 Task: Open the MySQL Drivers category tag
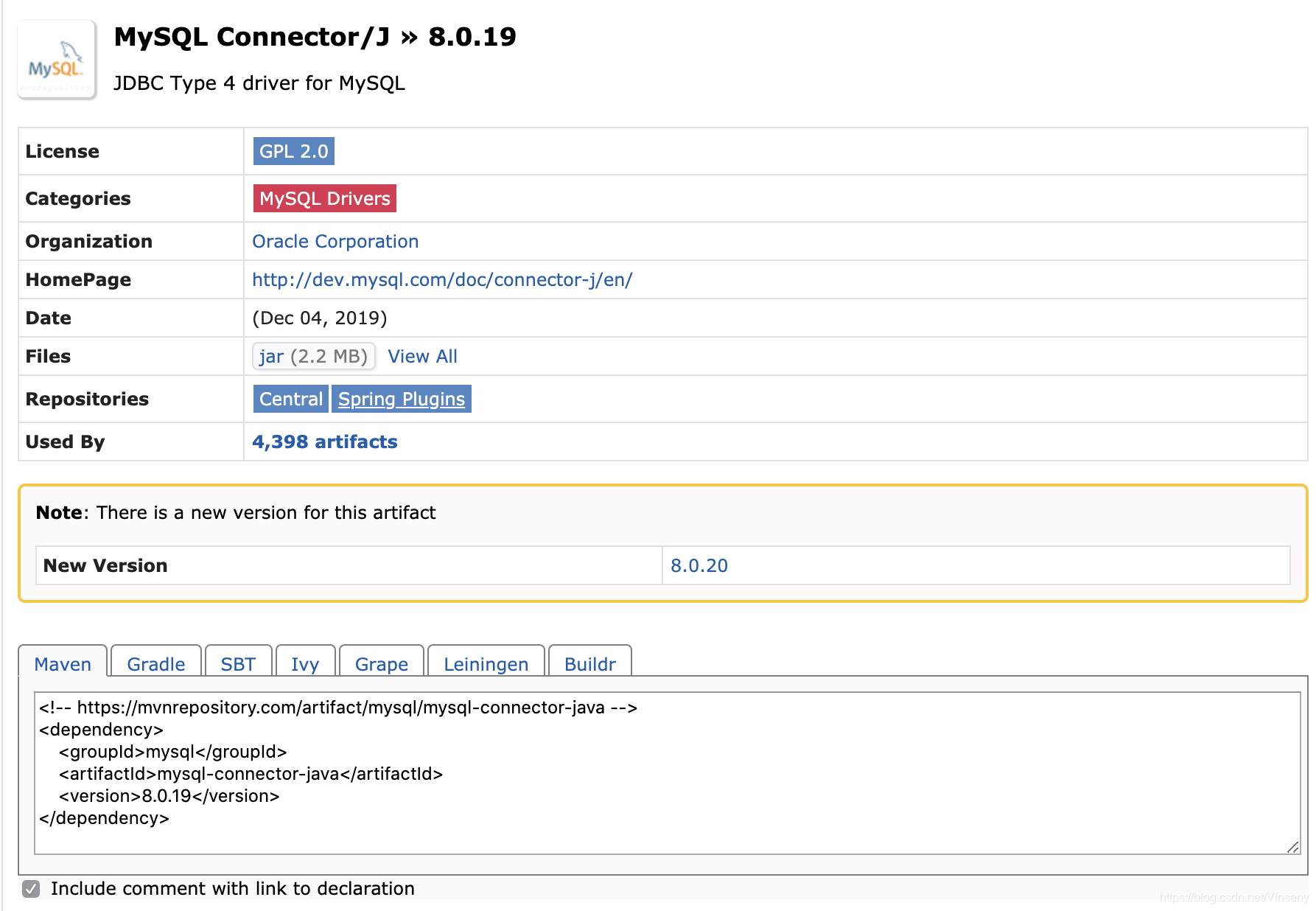click(324, 198)
